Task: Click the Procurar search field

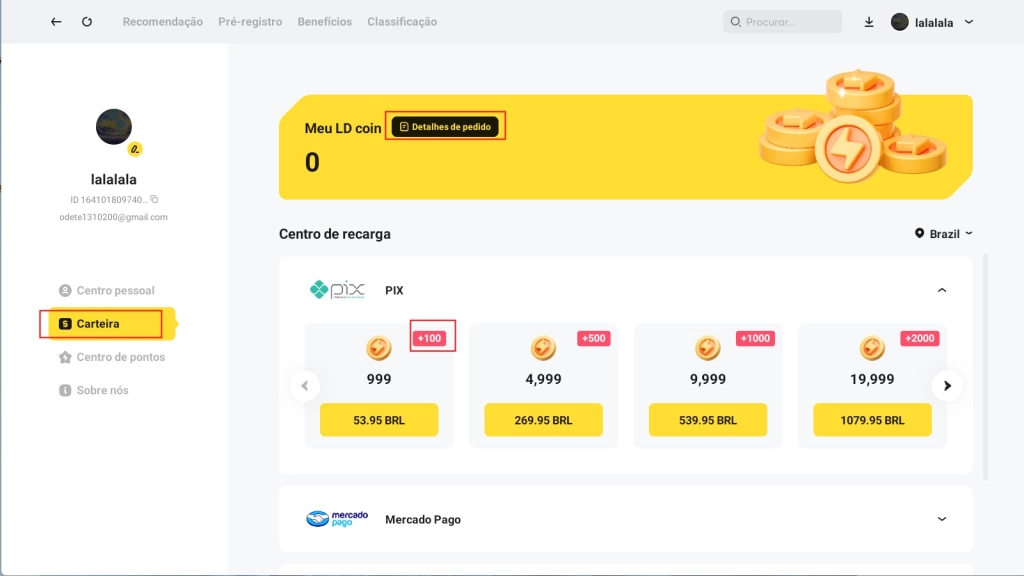Action: pos(782,22)
